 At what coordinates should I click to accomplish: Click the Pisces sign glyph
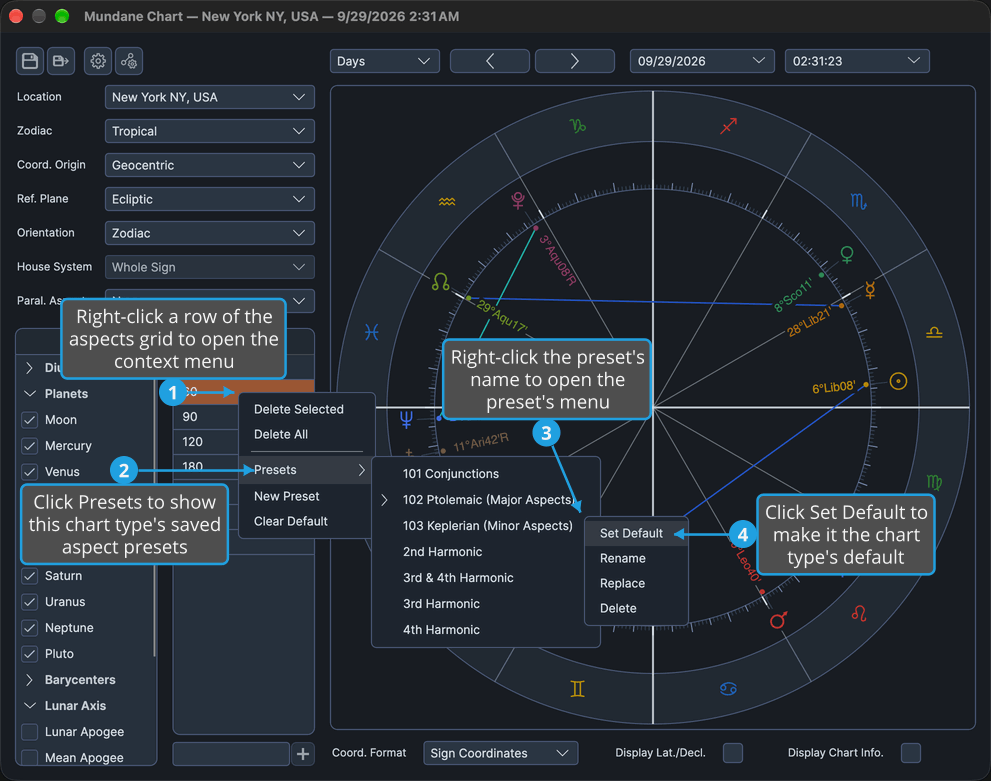click(x=372, y=332)
